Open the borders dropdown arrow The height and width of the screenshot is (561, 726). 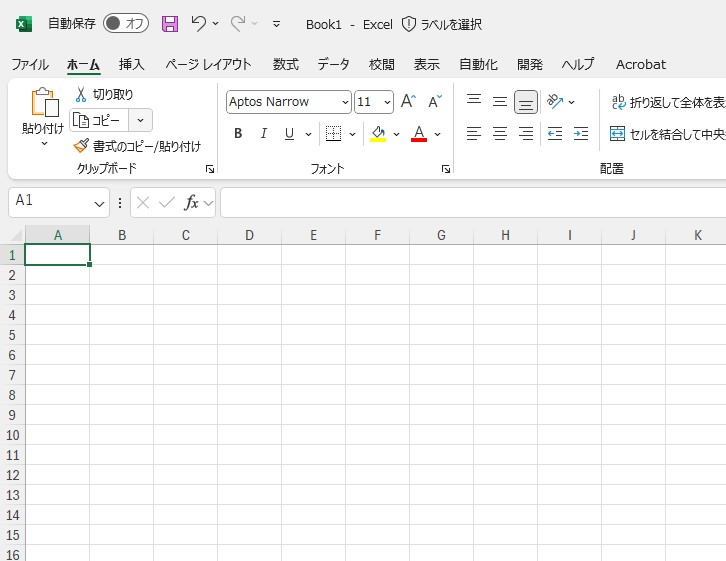tap(352, 134)
